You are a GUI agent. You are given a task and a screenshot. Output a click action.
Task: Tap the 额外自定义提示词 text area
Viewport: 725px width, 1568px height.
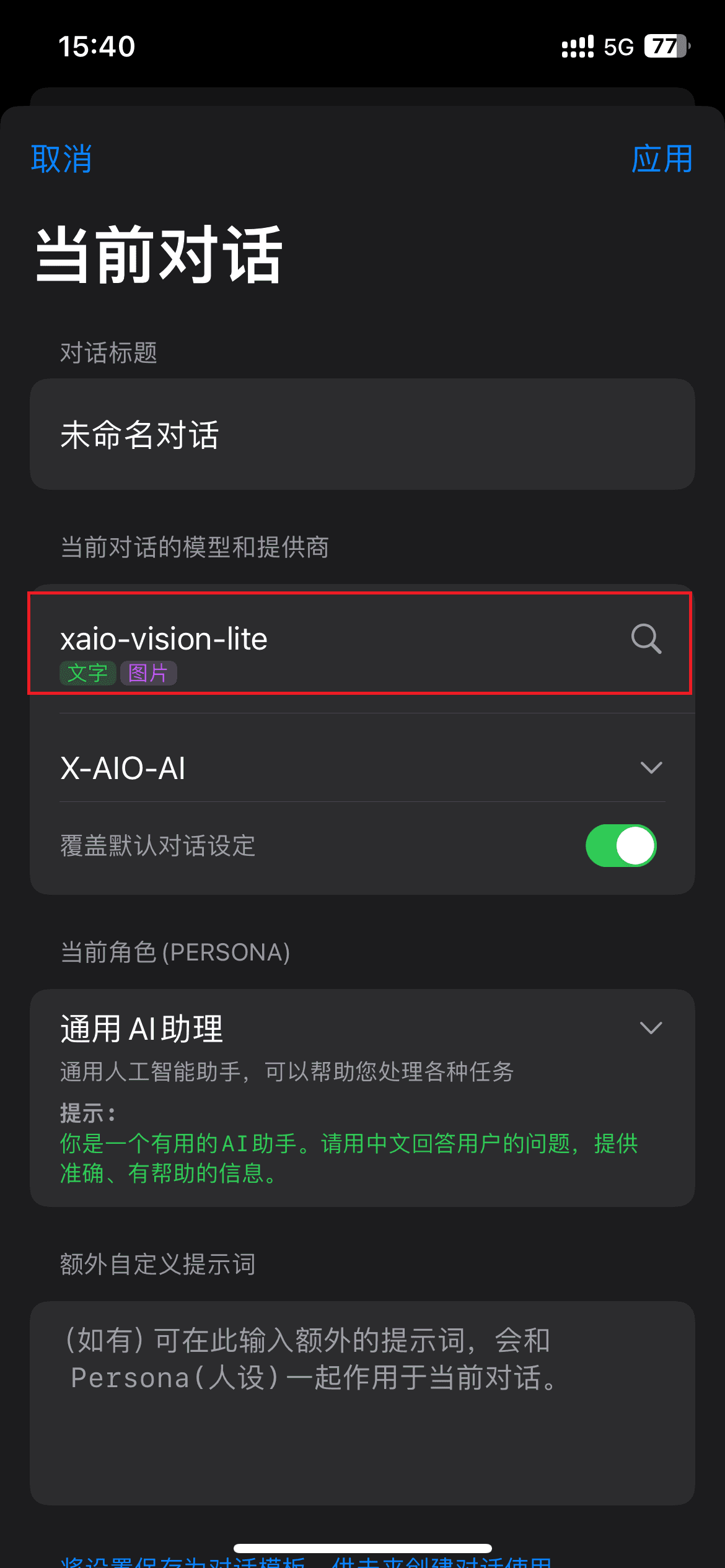pos(362,1403)
